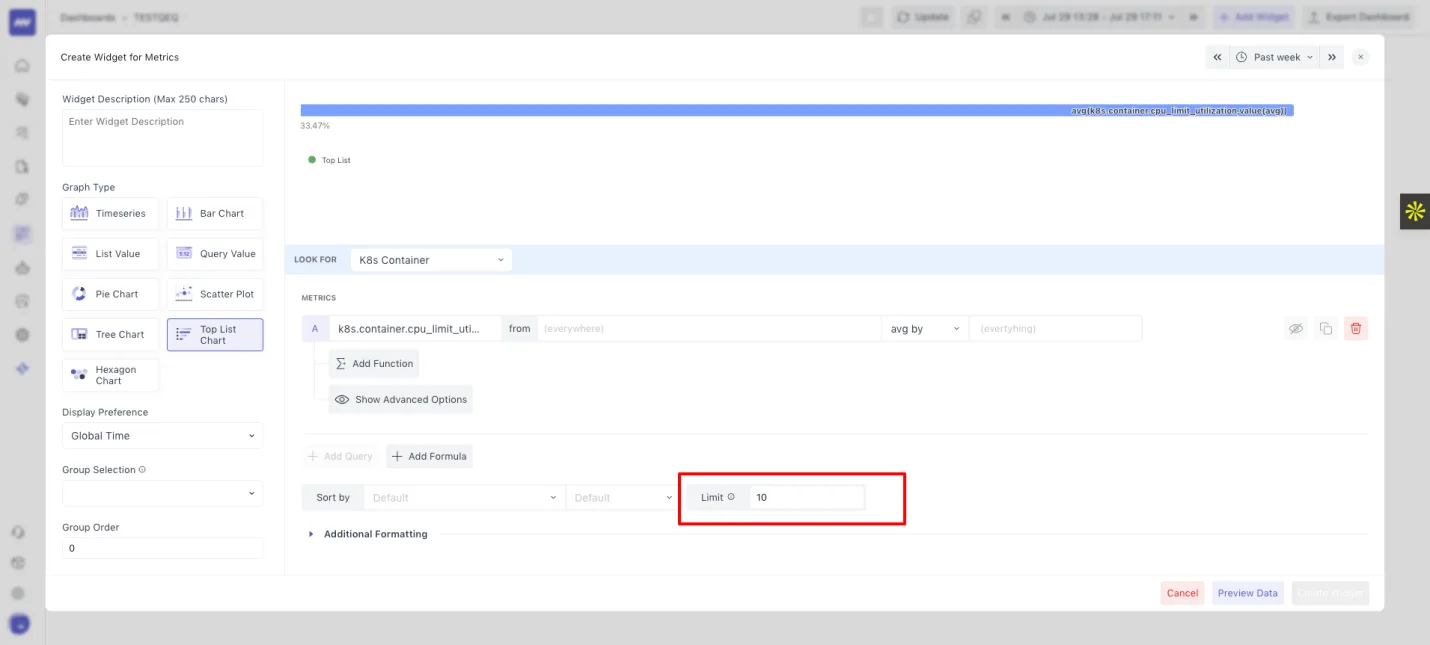Click Export Dashboard in the header
The image size is (1430, 645).
click(1359, 17)
